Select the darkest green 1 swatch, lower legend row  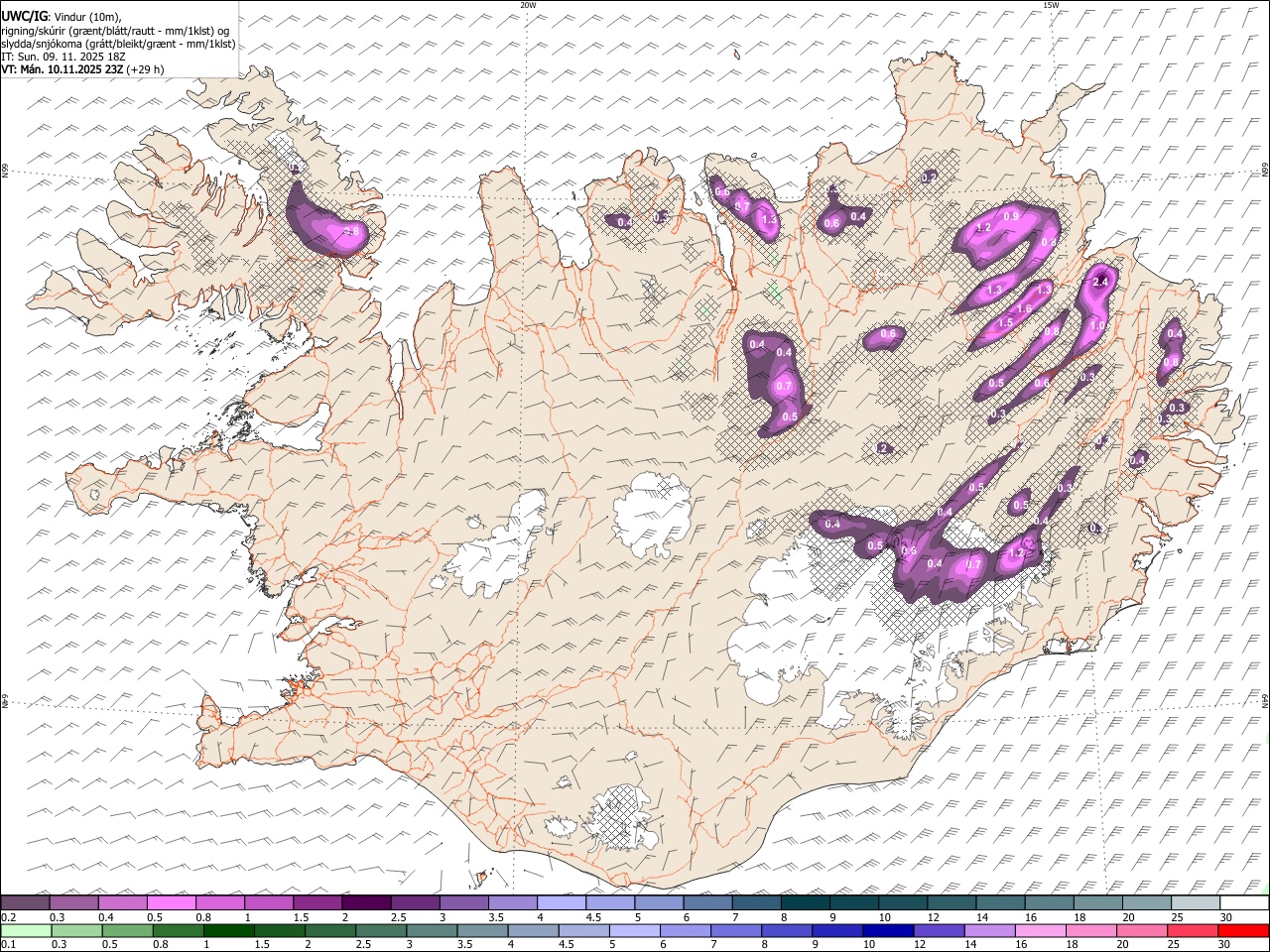pyautogui.click(x=229, y=931)
